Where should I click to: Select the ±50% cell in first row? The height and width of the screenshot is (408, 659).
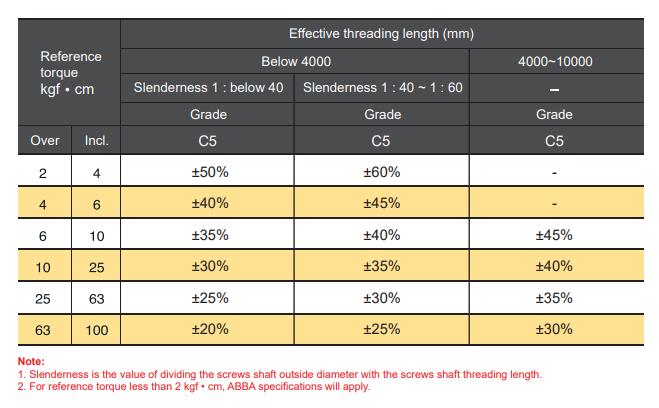210,172
